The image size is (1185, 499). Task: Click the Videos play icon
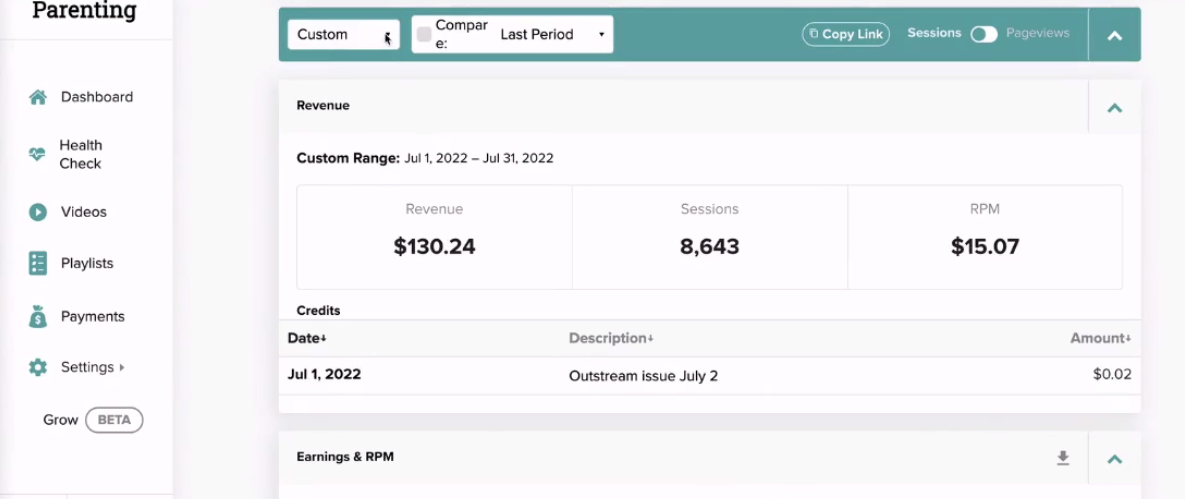pos(38,212)
